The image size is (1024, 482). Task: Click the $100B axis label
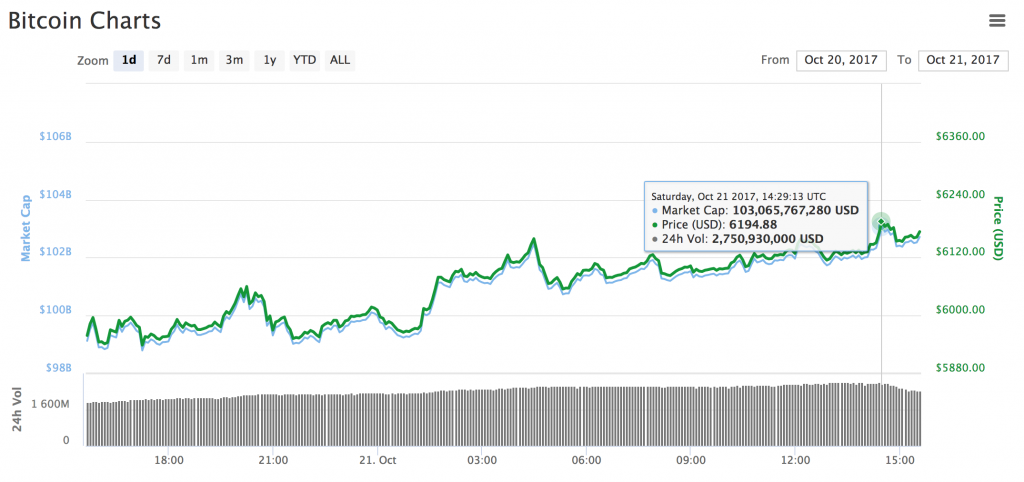point(56,310)
